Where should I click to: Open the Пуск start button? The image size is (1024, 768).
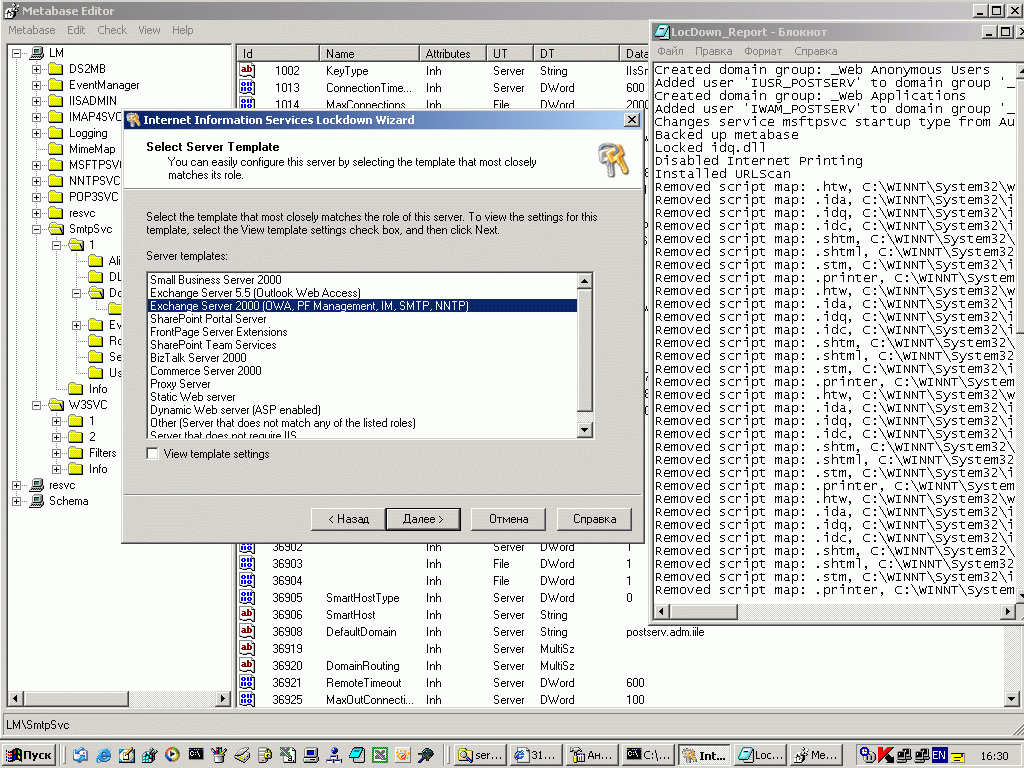(x=29, y=755)
